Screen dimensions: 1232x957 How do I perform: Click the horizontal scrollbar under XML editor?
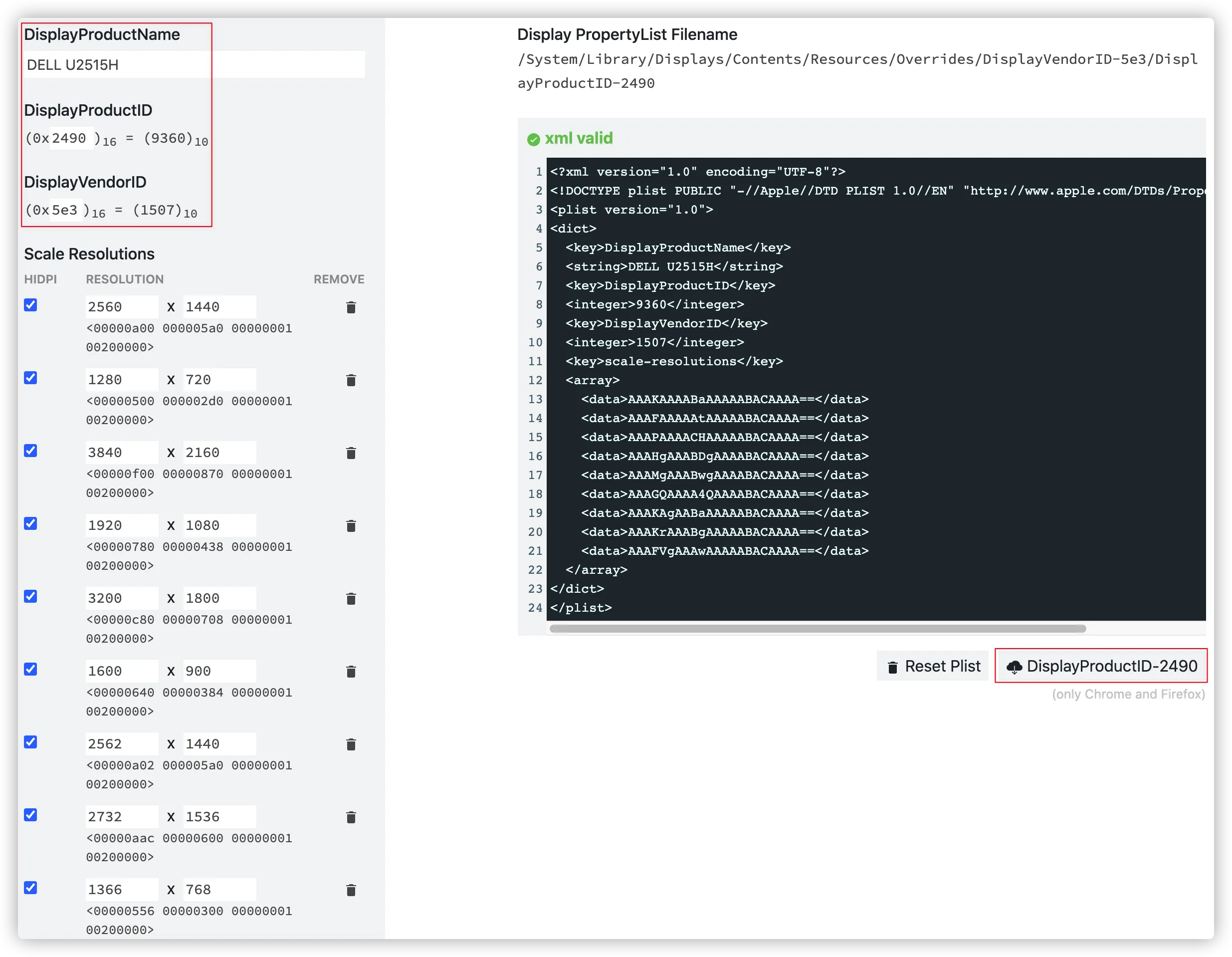[818, 628]
